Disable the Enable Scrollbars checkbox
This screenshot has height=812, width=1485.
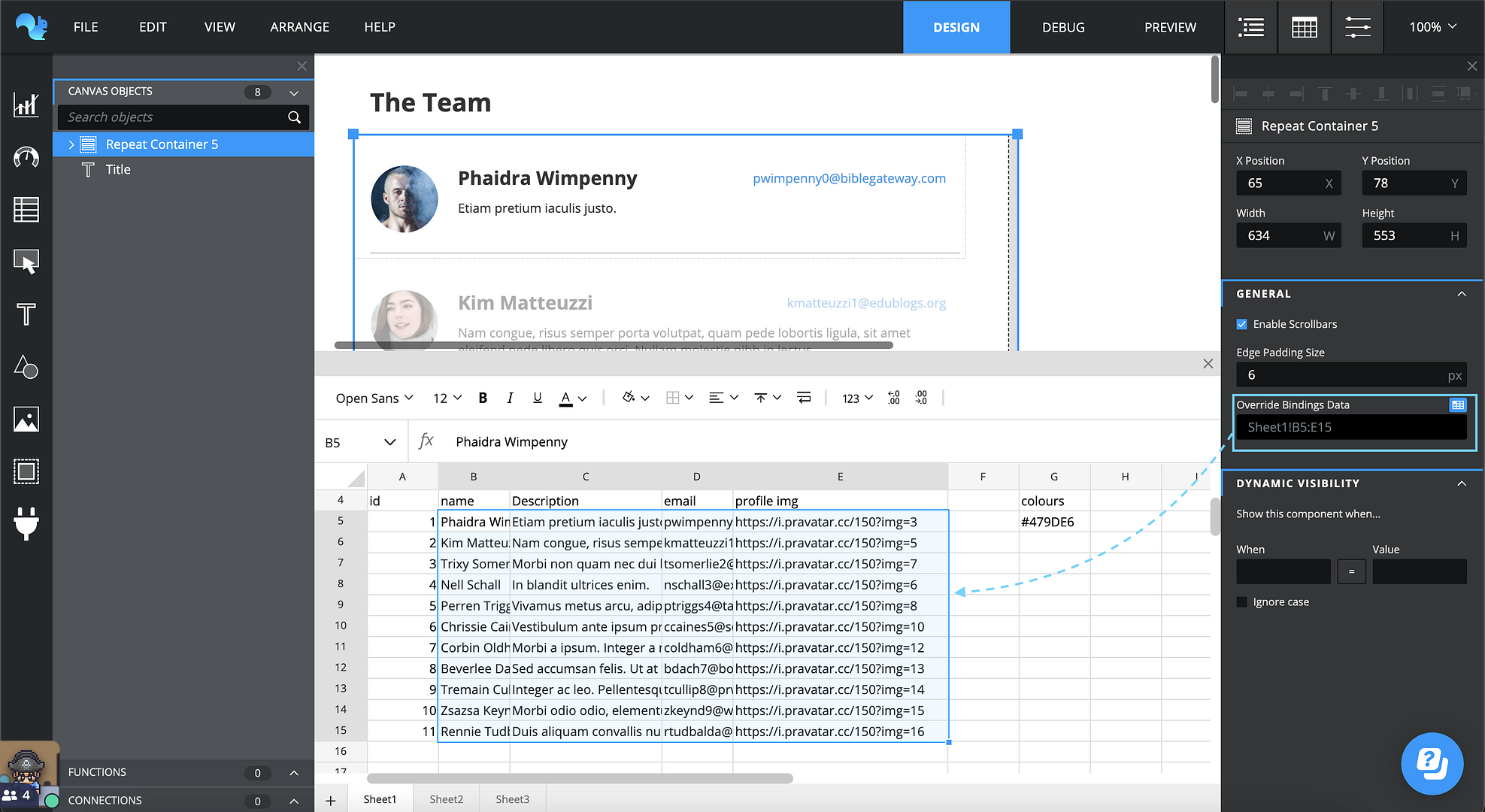(1242, 324)
